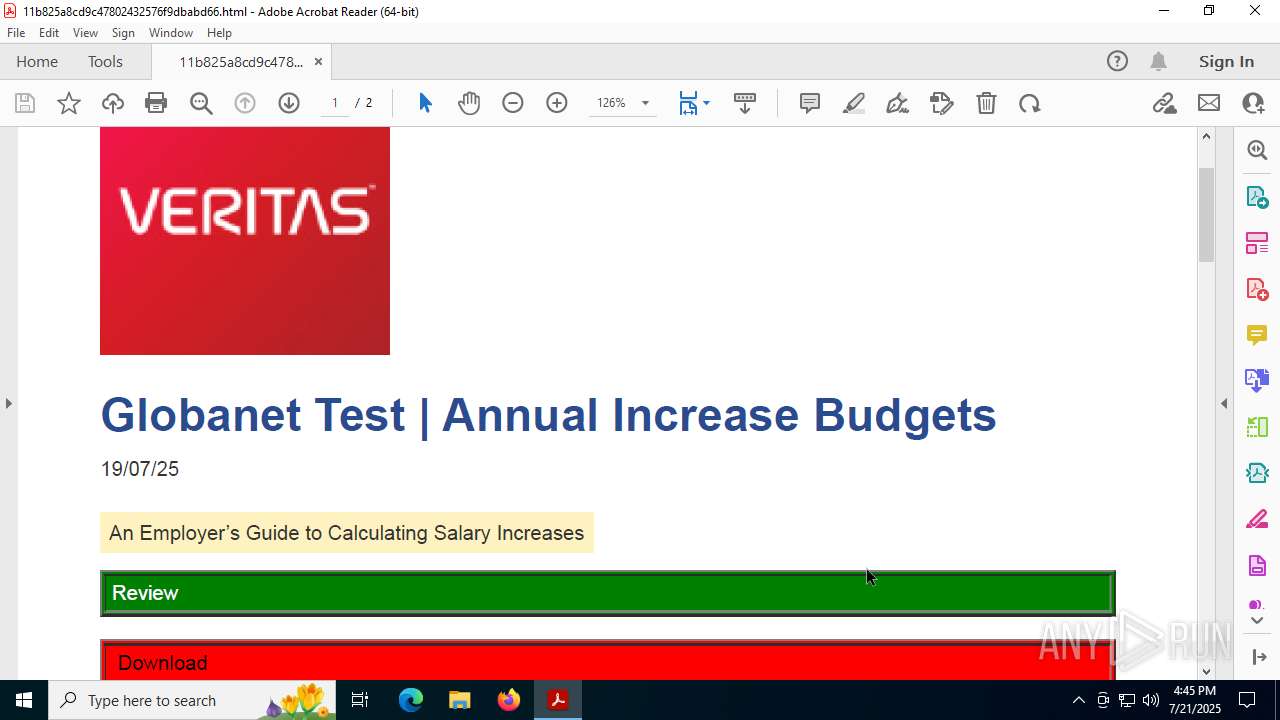Go to next page arrow
The width and height of the screenshot is (1280, 720).
[289, 103]
